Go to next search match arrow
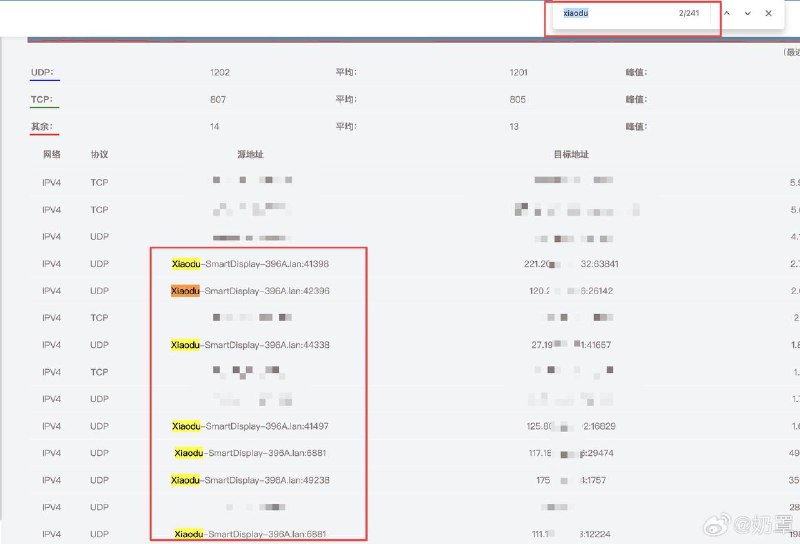The height and width of the screenshot is (544, 800). pyautogui.click(x=747, y=13)
